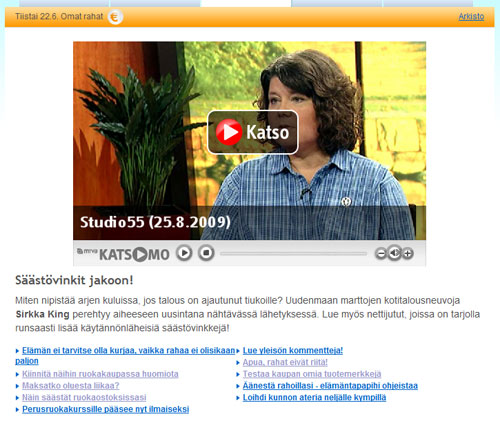Click the play button in Katsomo player bar
The height and width of the screenshot is (430, 500).
tap(184, 253)
